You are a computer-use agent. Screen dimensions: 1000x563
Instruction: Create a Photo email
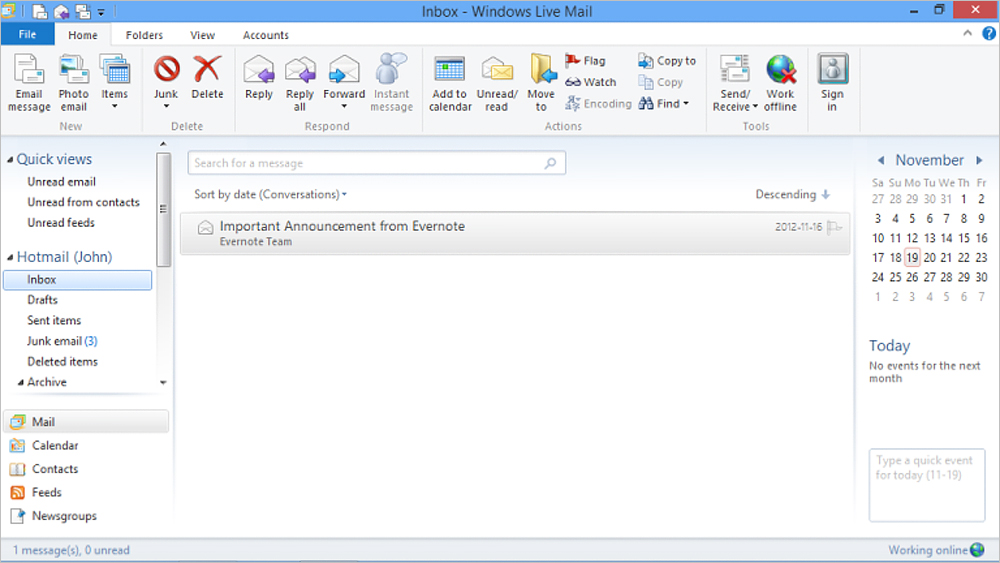click(73, 84)
